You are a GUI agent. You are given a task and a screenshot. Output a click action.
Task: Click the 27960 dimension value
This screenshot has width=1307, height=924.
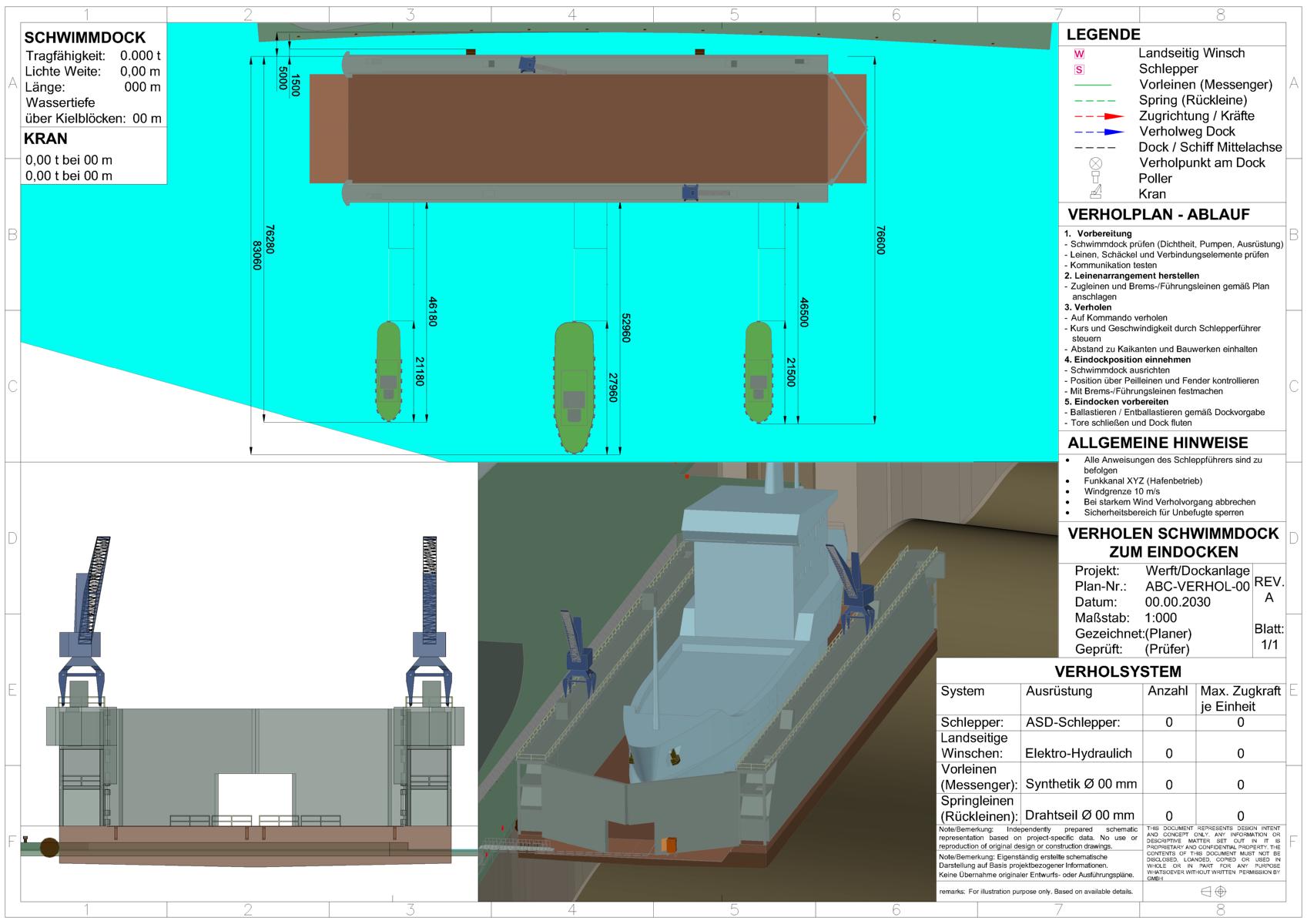[613, 388]
